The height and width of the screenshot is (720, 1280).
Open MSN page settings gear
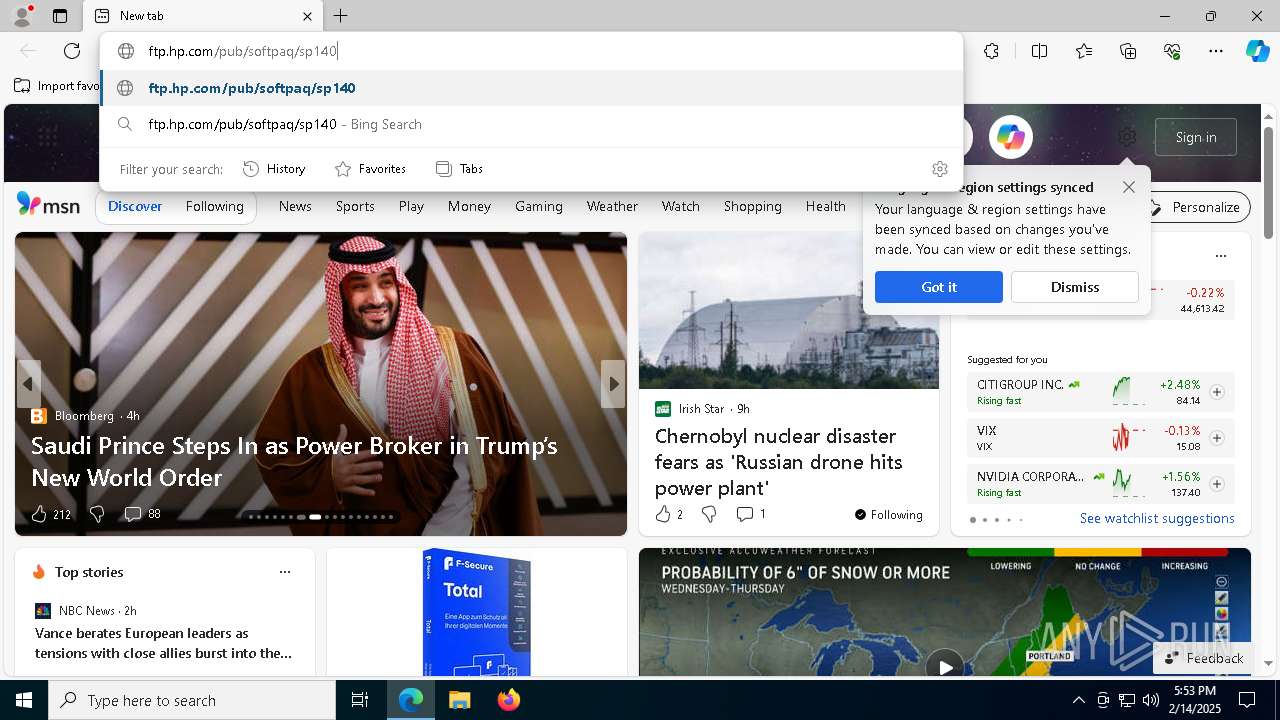pyautogui.click(x=1127, y=137)
